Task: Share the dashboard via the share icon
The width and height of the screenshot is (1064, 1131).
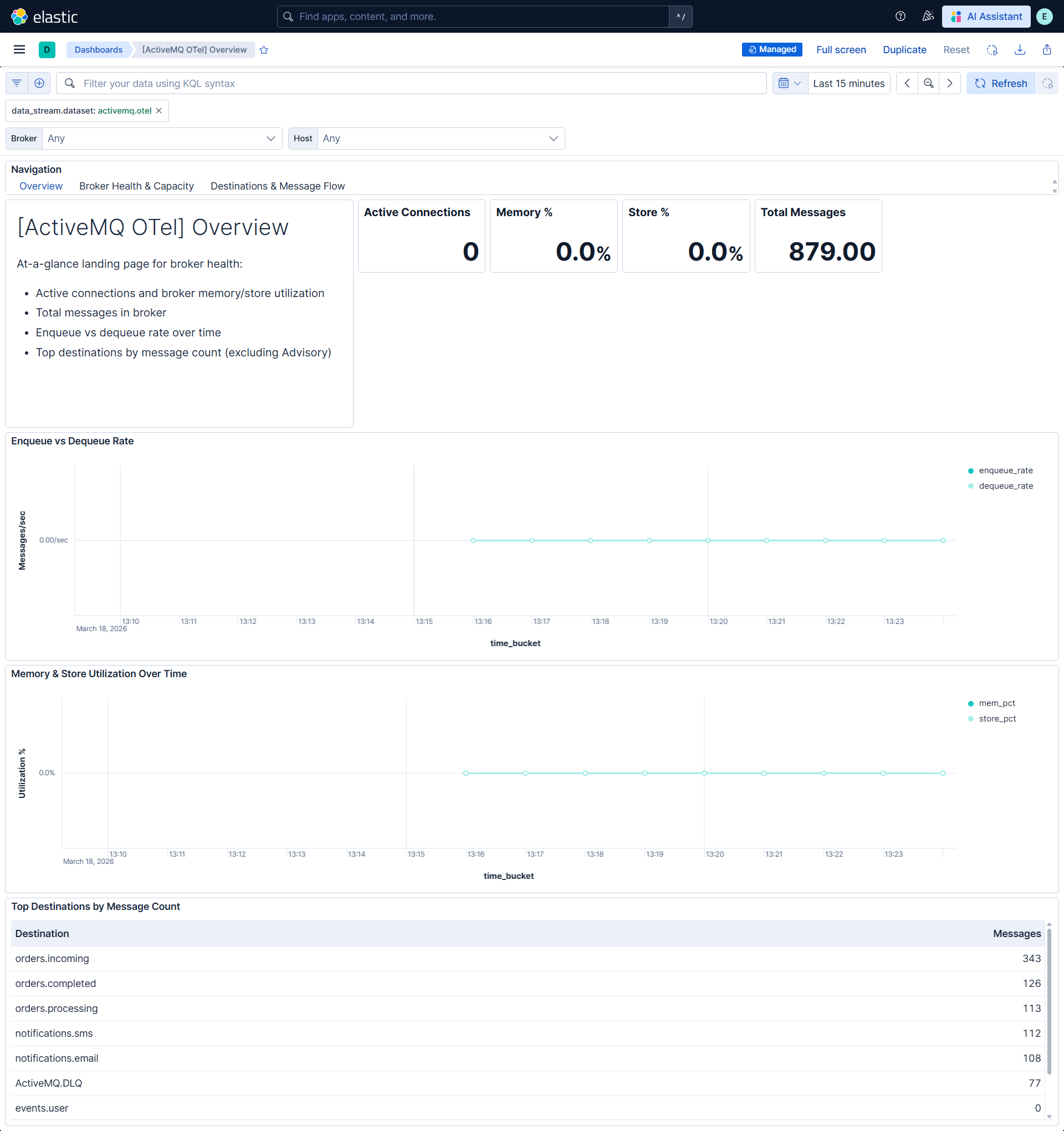Action: click(x=1047, y=50)
